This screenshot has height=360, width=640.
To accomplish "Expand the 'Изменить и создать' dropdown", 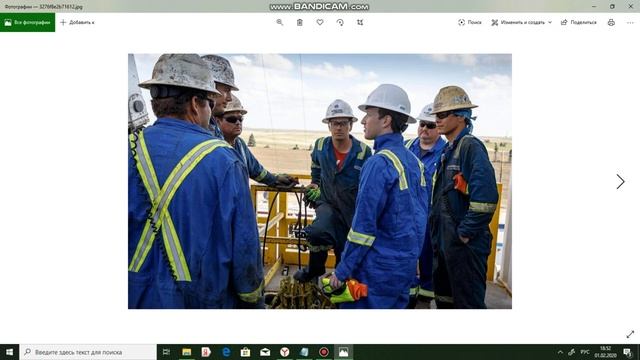I will [522, 22].
